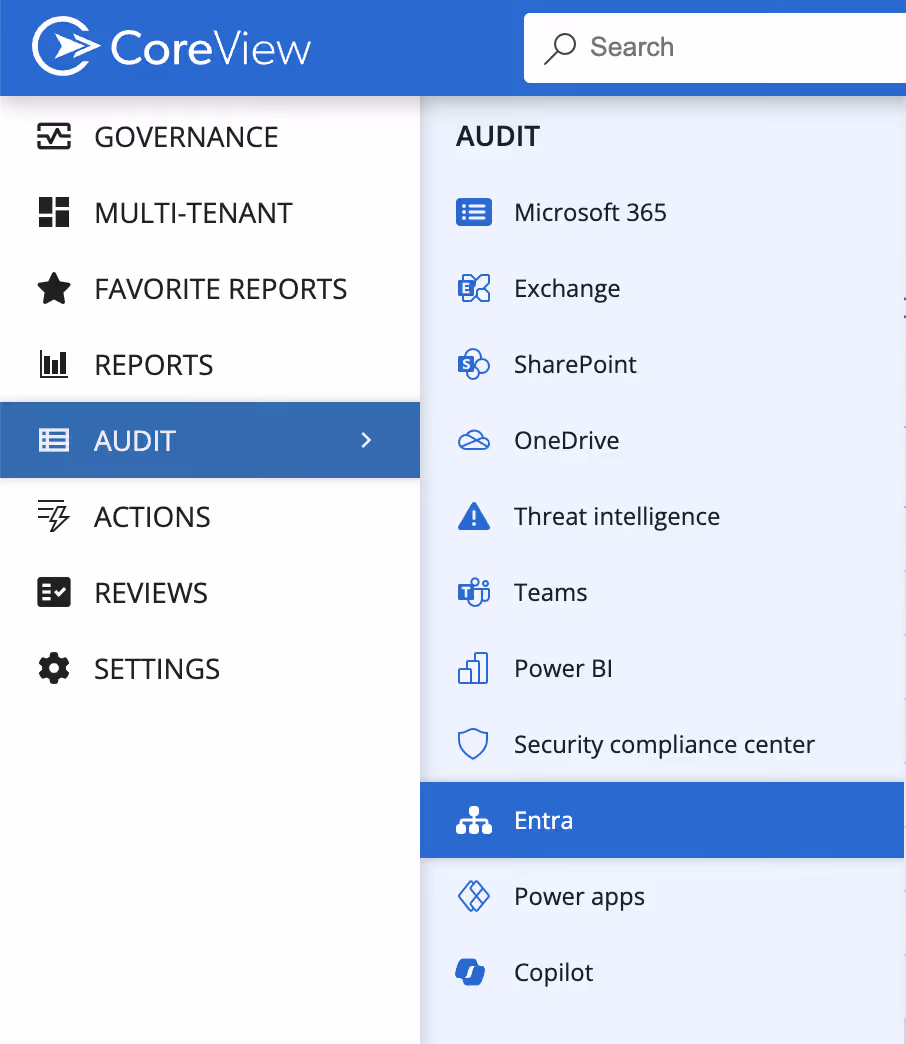Click the CoreView logo

pyautogui.click(x=170, y=46)
